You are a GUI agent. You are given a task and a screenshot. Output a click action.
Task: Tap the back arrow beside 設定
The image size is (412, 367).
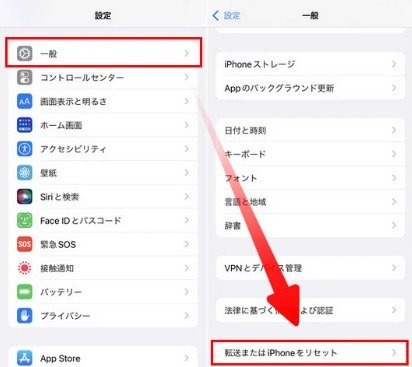tap(216, 15)
